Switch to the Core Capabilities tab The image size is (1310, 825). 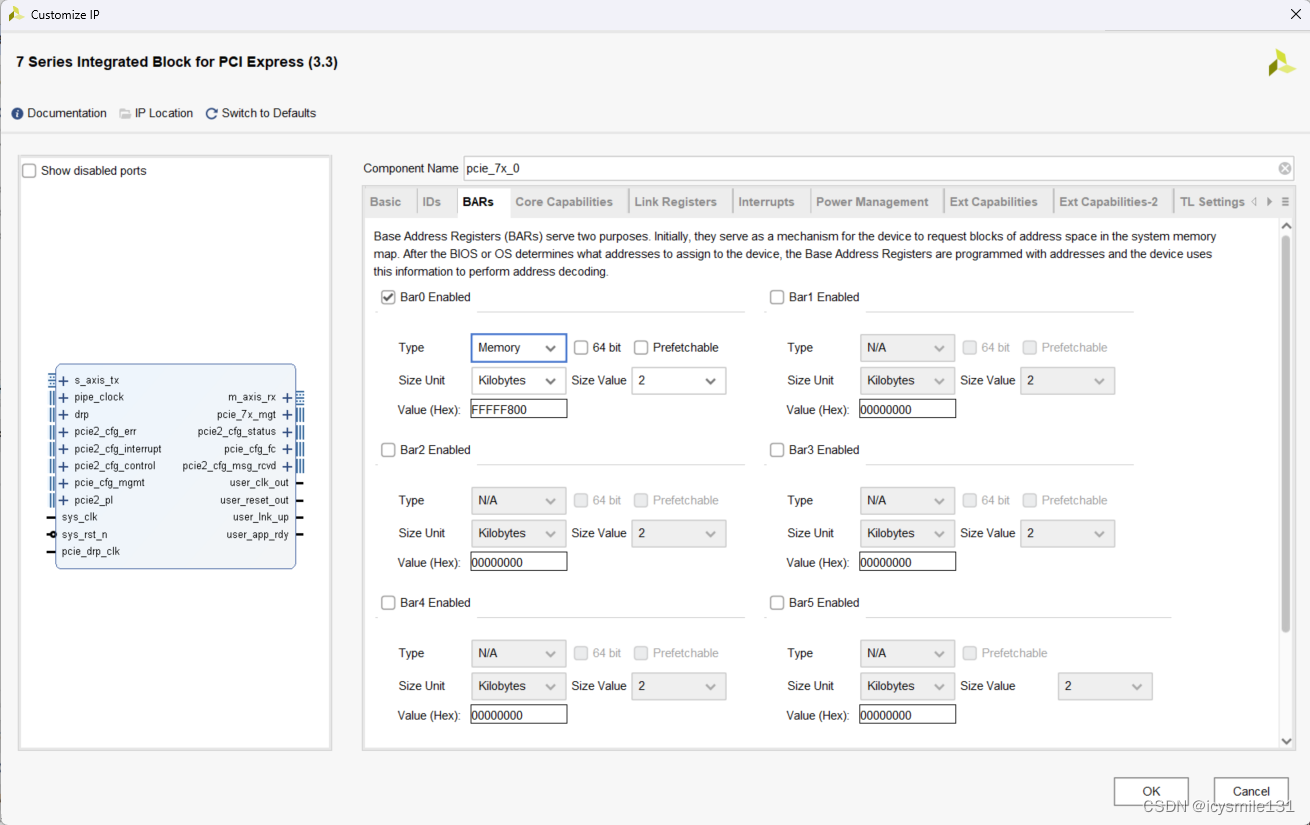[564, 202]
